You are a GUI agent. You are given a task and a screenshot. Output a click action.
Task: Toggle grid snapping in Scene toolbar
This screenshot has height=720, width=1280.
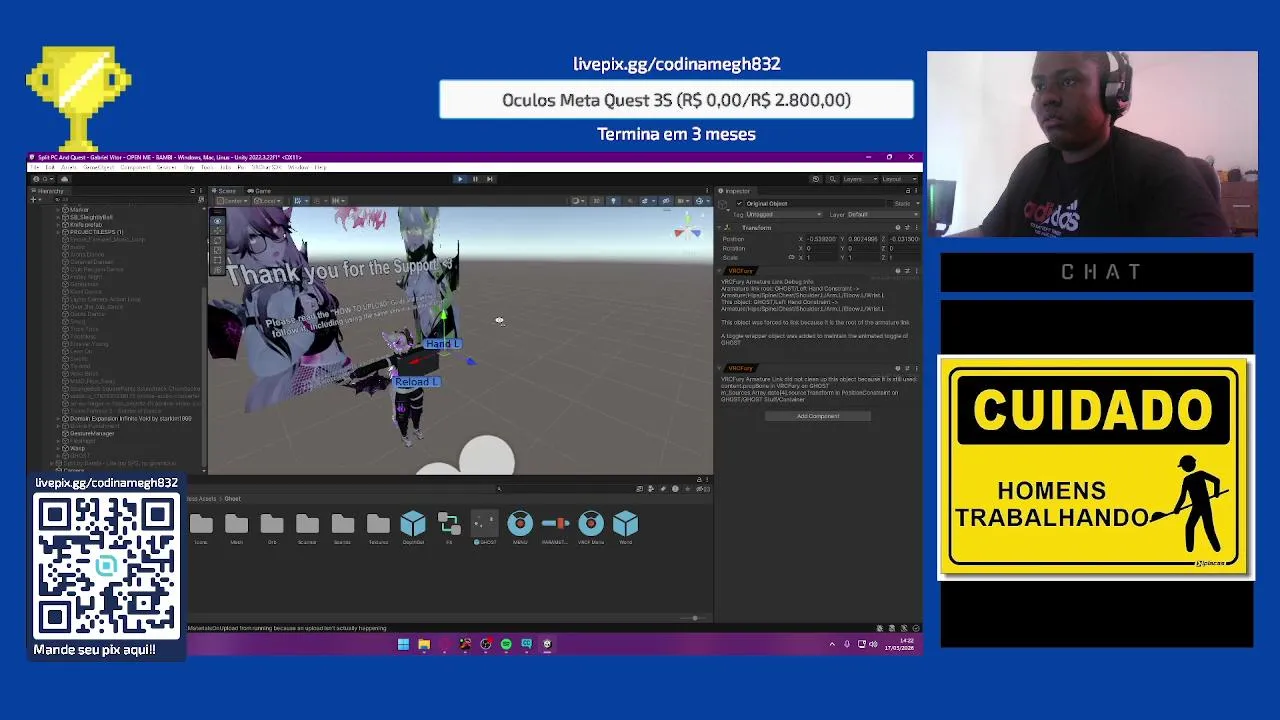point(317,201)
